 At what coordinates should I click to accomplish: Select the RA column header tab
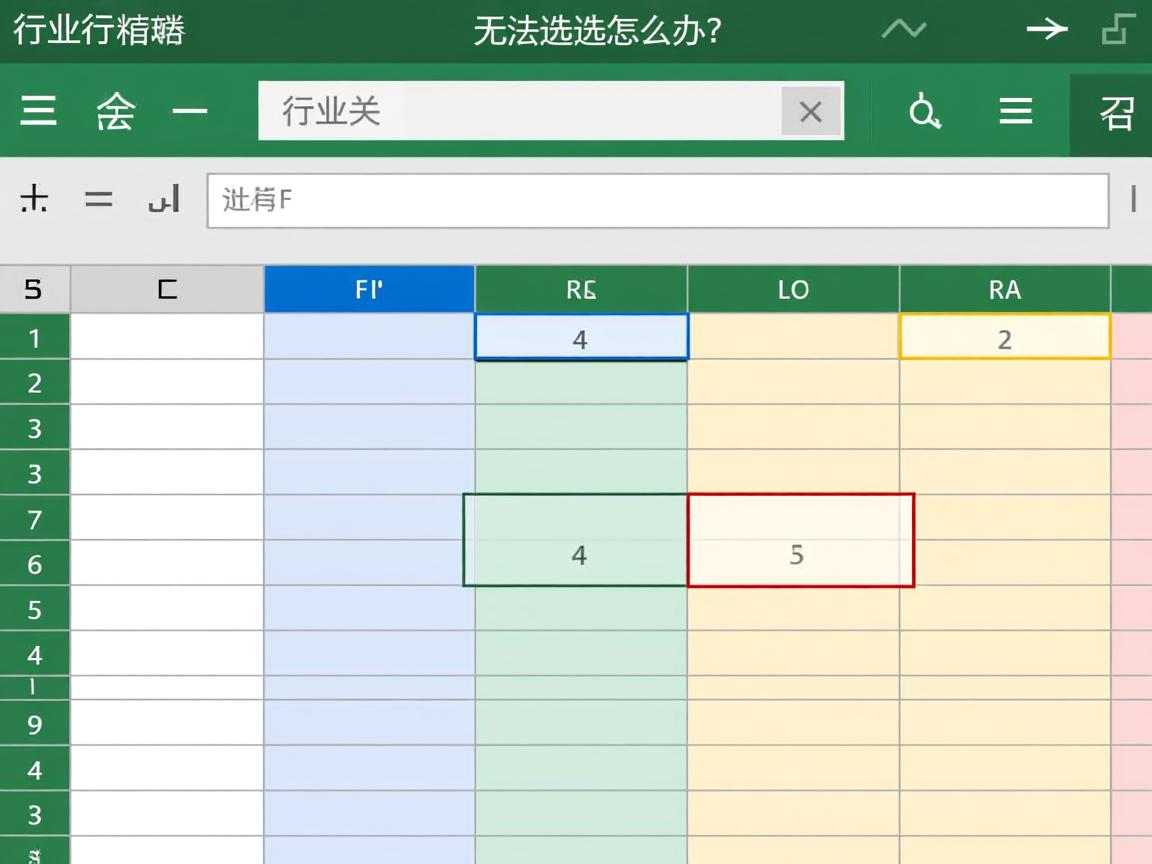(x=1004, y=289)
